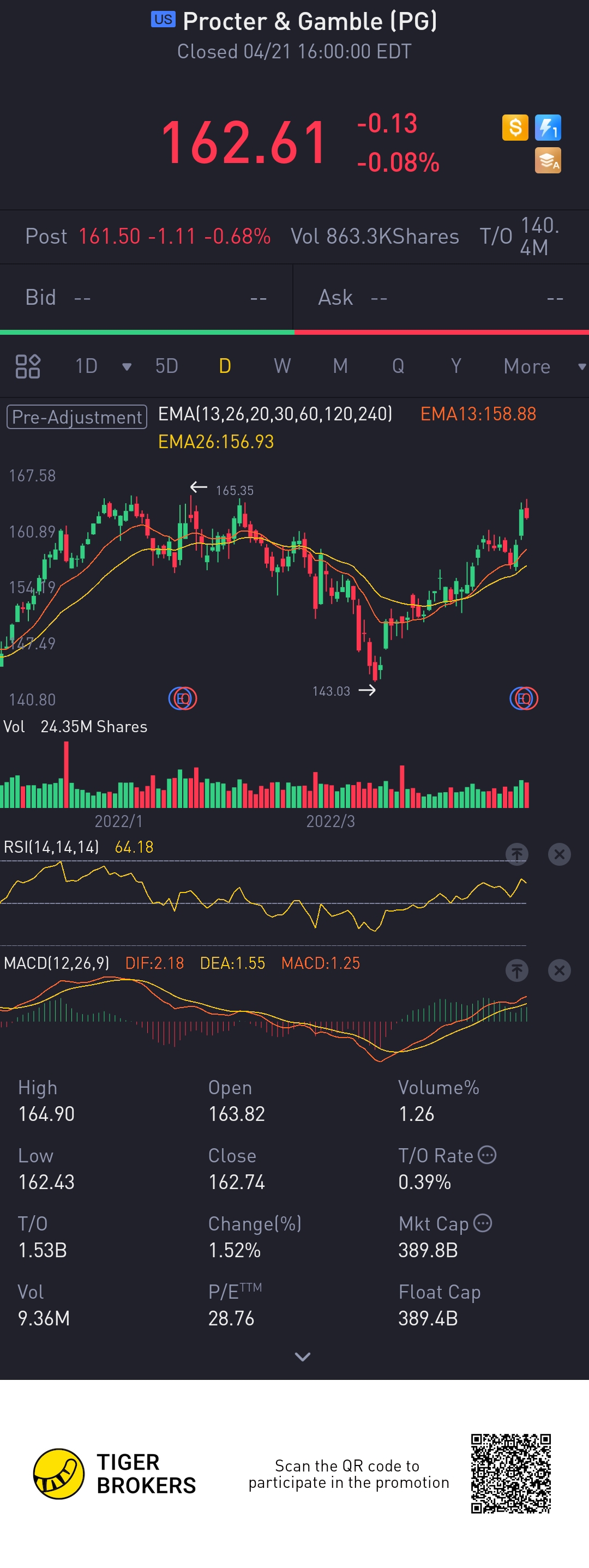Move the MACD indicator panel up
The image size is (589, 1568).
[516, 970]
